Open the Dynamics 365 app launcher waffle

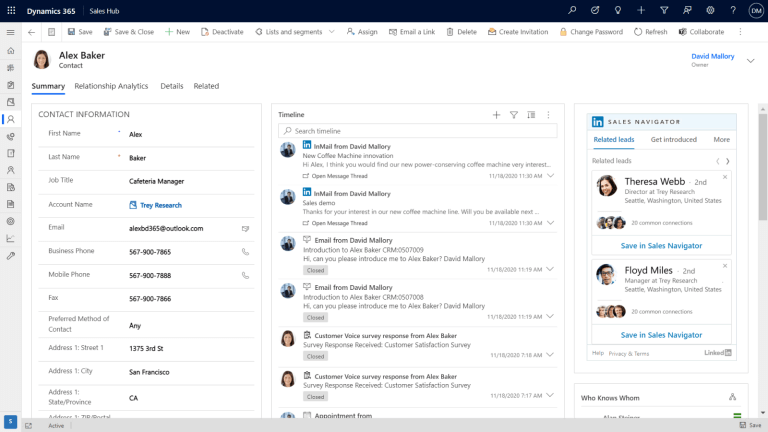point(11,10)
